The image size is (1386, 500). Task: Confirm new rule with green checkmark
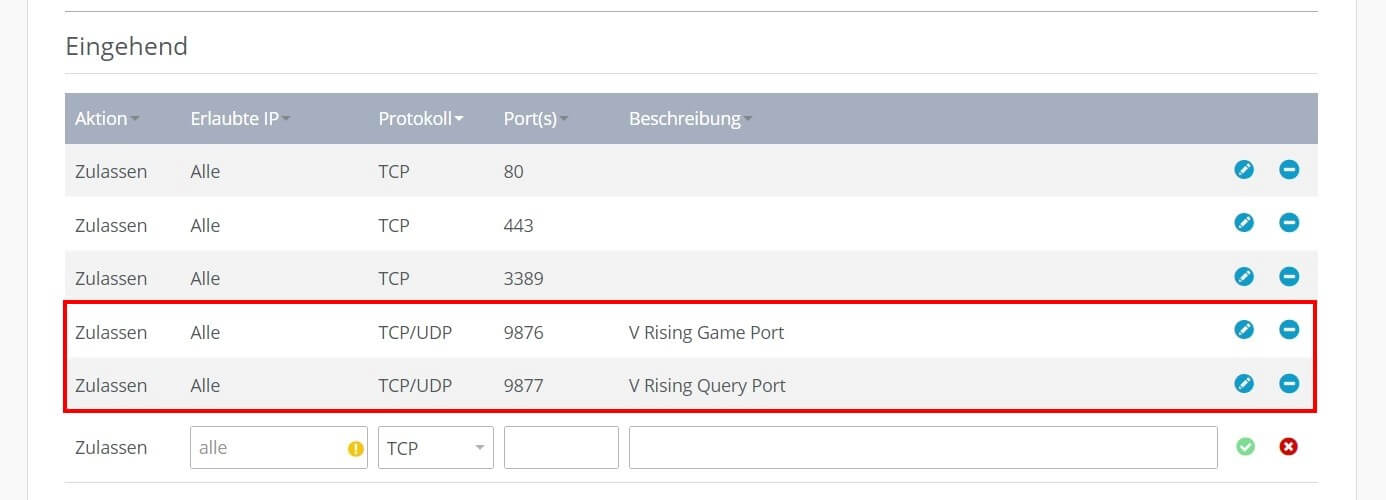(x=1245, y=447)
